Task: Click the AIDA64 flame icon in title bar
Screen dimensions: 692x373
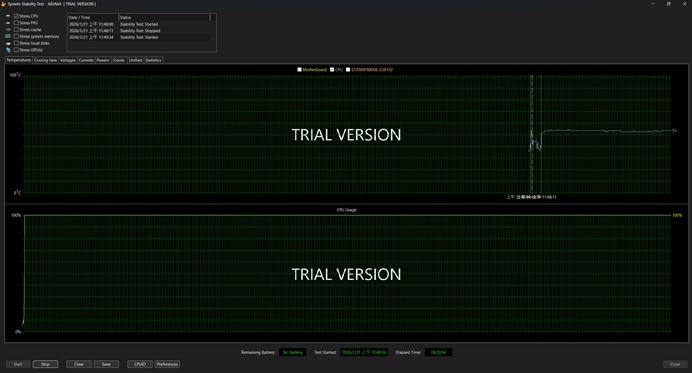Action: pos(3,4)
